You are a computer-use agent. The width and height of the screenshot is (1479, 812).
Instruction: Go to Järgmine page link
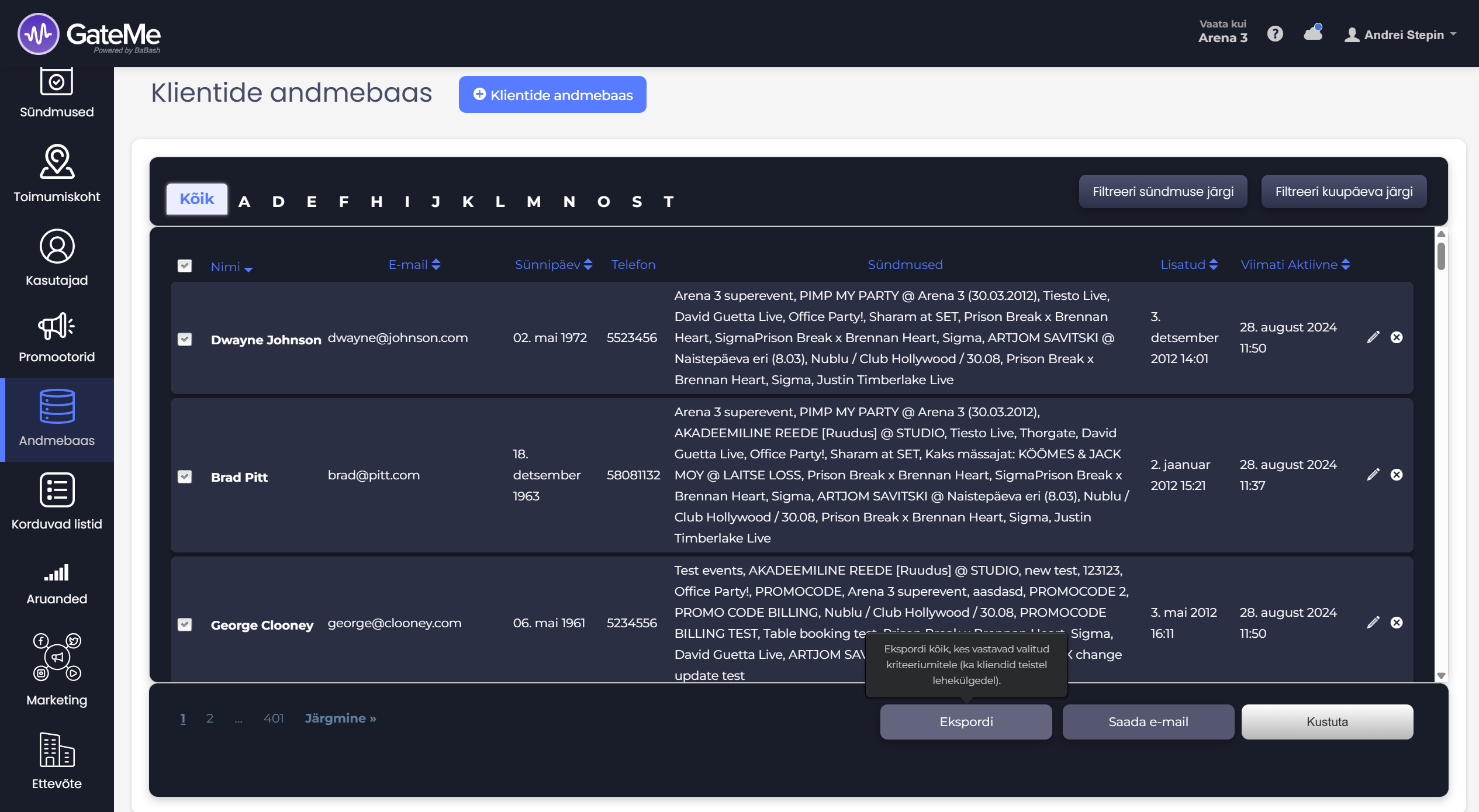tap(340, 718)
